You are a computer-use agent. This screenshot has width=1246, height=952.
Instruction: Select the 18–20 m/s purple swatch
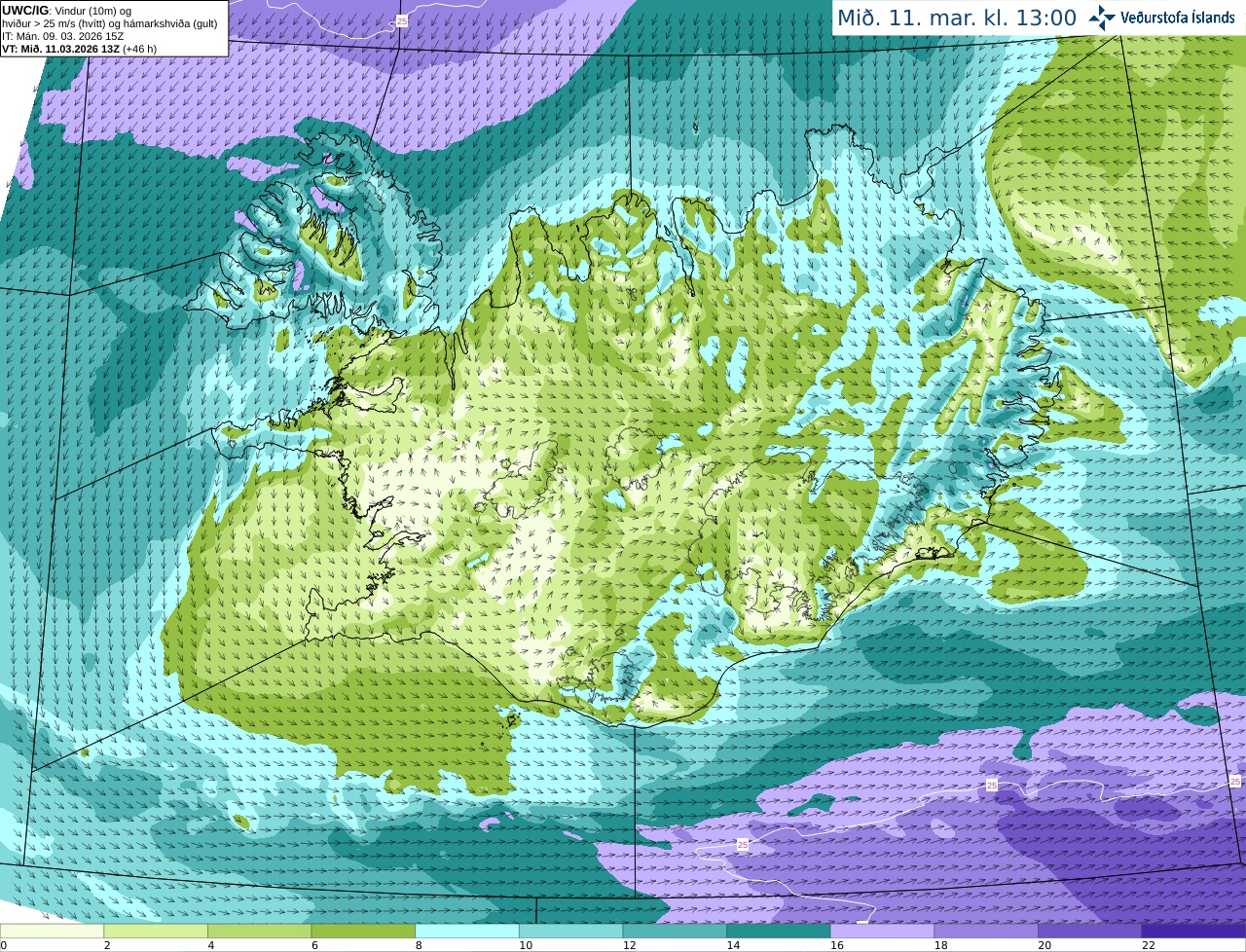986,932
